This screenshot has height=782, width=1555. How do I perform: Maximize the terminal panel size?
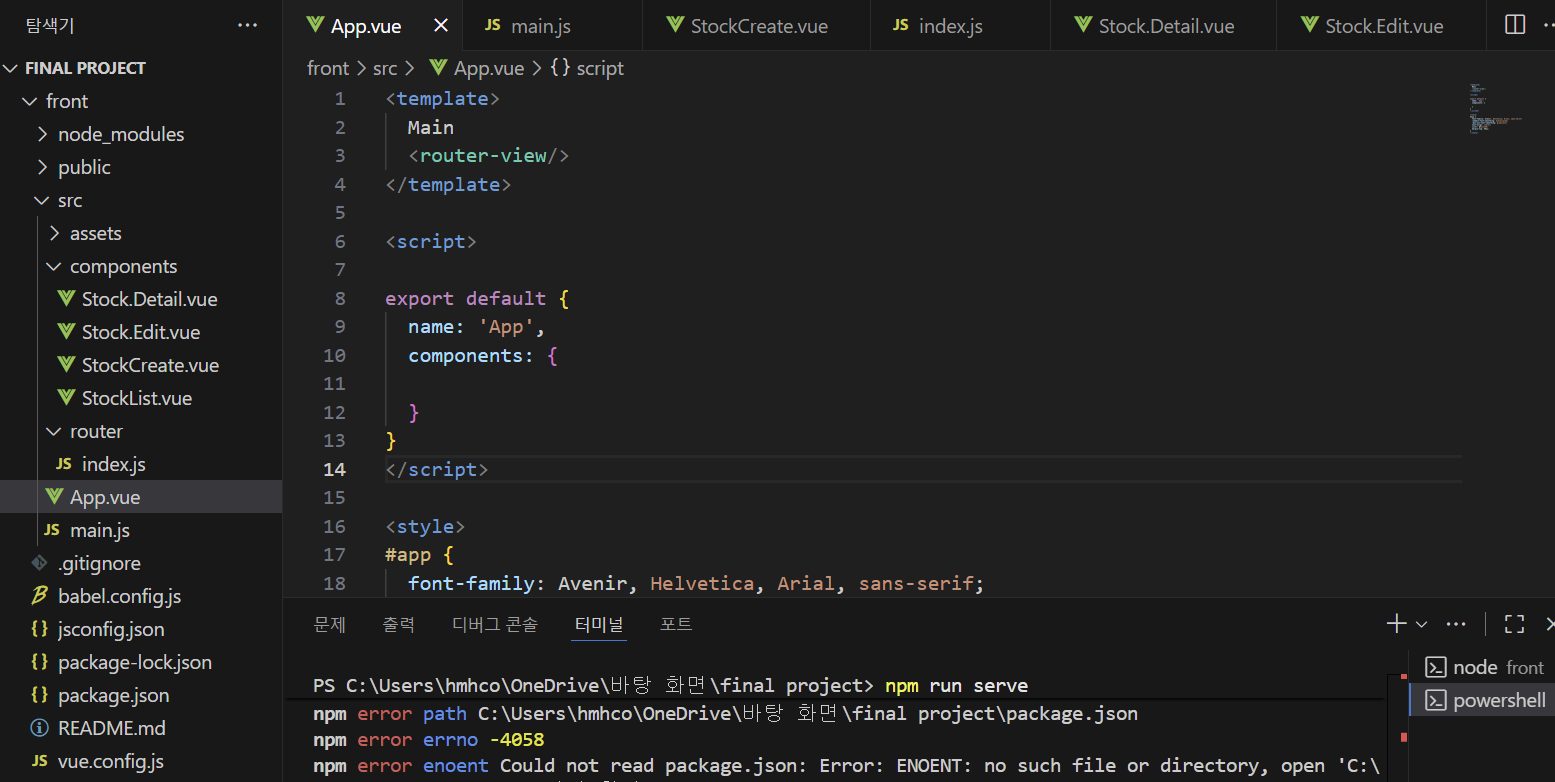(x=1515, y=624)
